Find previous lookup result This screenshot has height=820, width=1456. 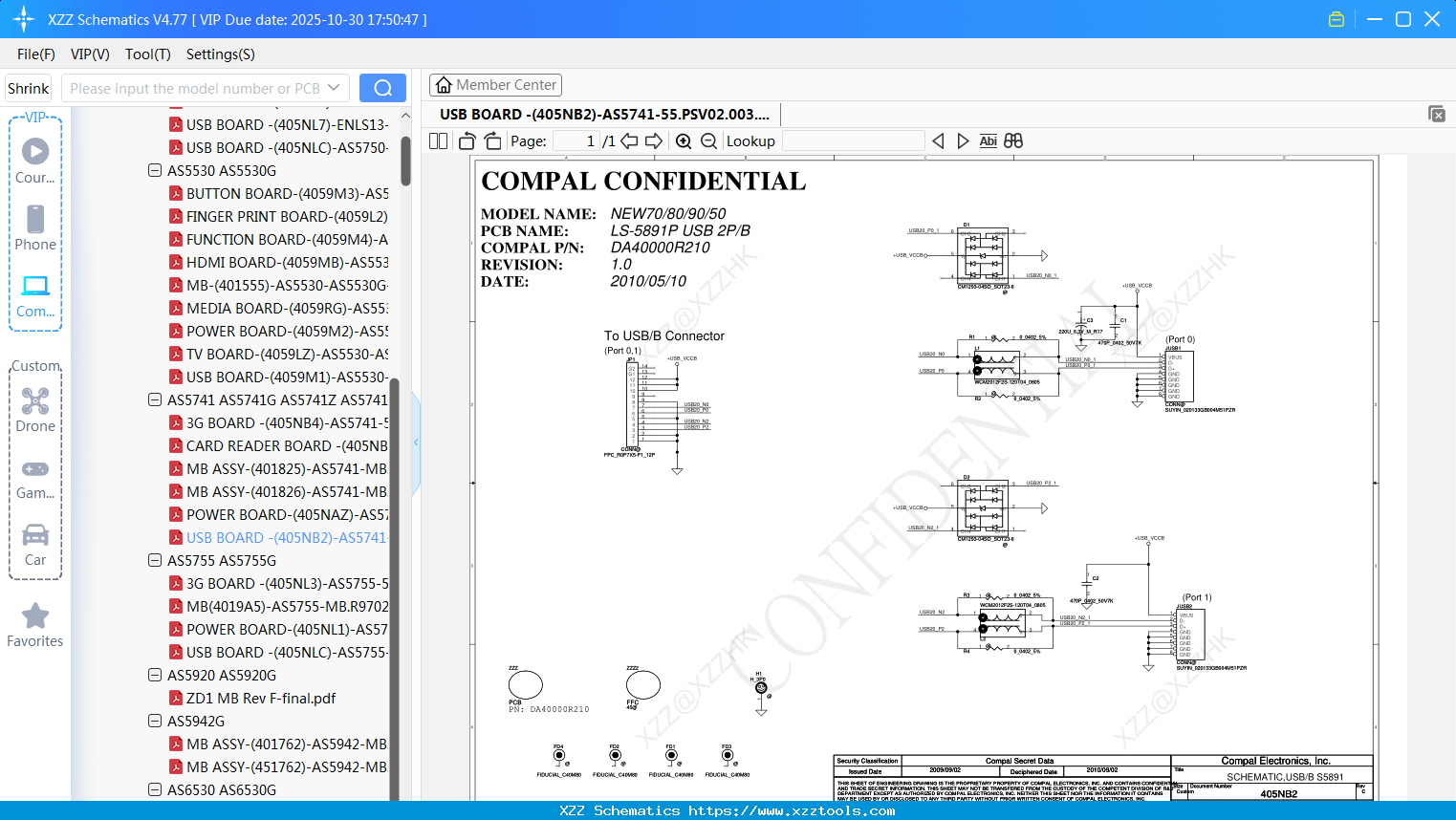(x=938, y=140)
